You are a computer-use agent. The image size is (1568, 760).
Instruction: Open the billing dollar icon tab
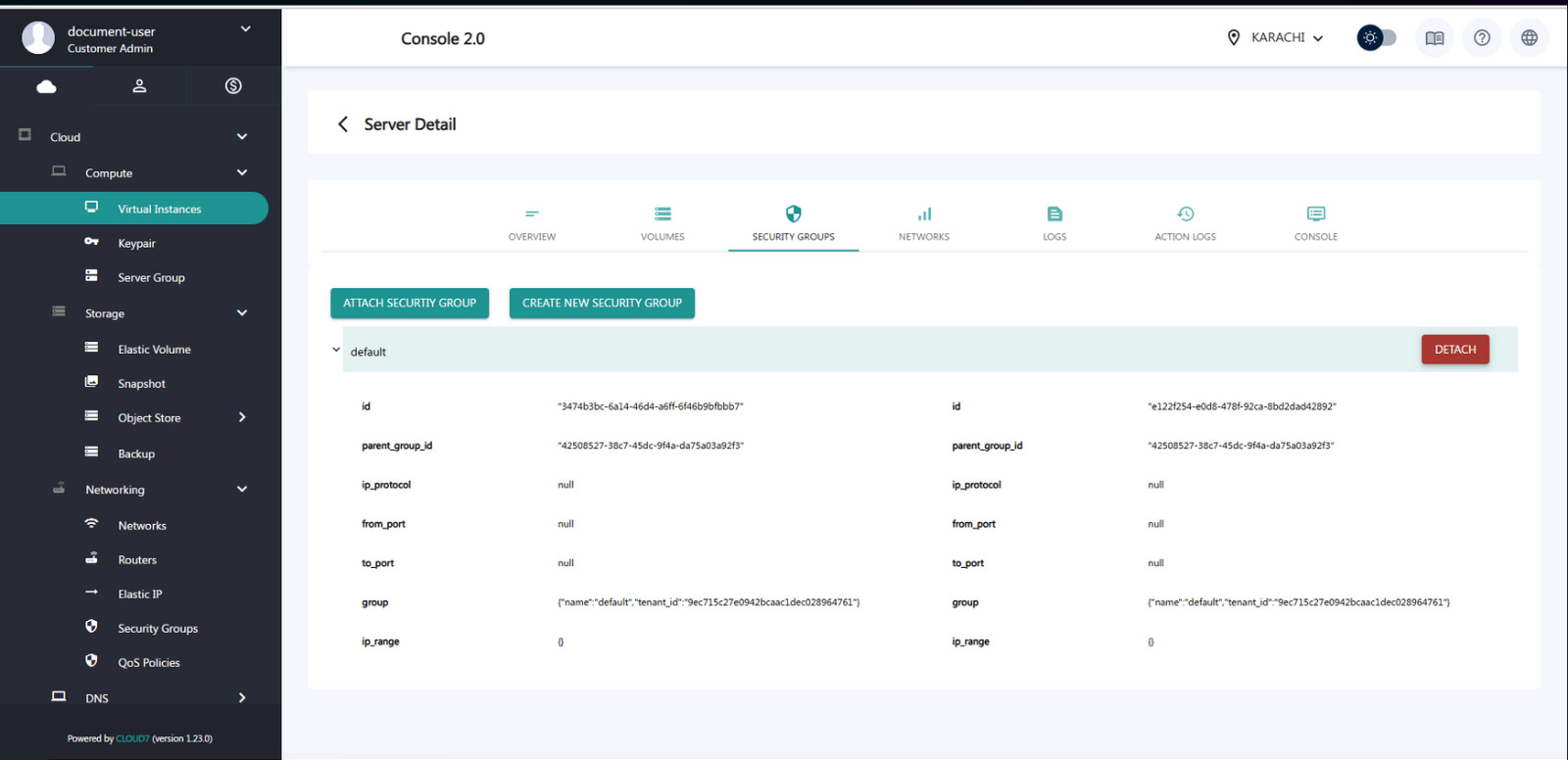pyautogui.click(x=233, y=86)
